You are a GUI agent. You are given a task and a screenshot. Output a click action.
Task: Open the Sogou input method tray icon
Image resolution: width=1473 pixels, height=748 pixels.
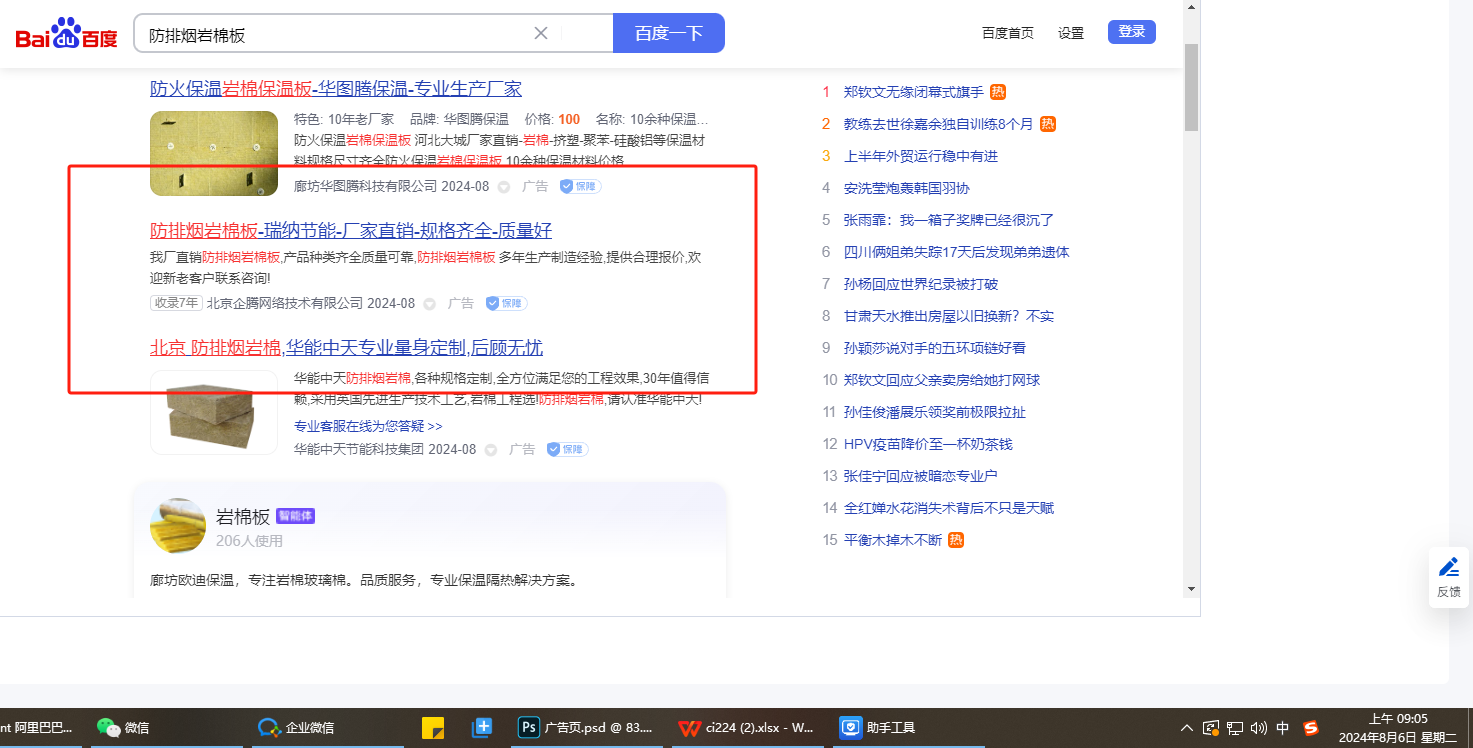(x=1310, y=727)
